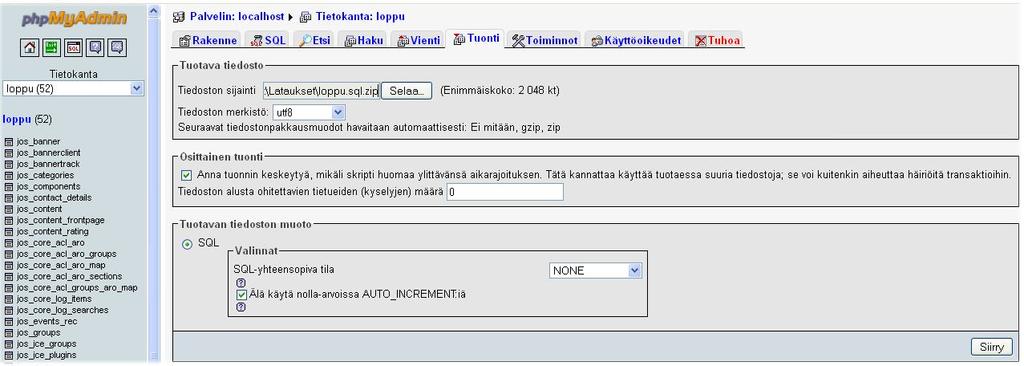Open Tiedoston merkistö utf8 dropdown
1024x366 pixels.
click(310, 112)
